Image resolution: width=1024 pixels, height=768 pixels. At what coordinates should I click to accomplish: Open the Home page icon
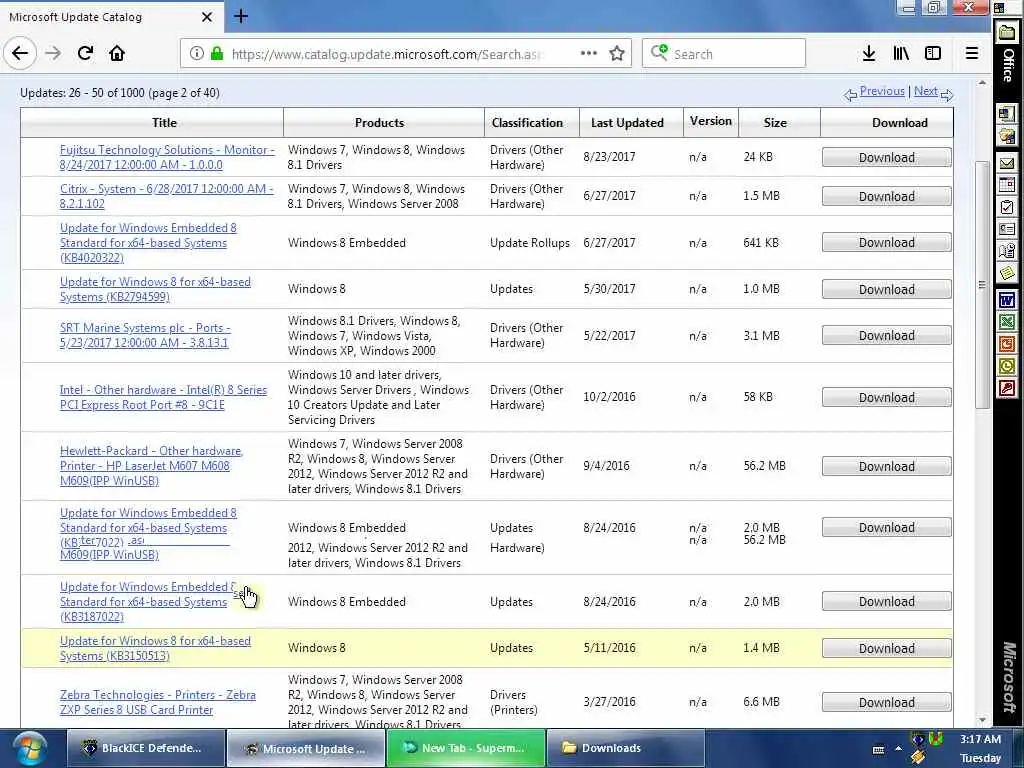pos(117,53)
